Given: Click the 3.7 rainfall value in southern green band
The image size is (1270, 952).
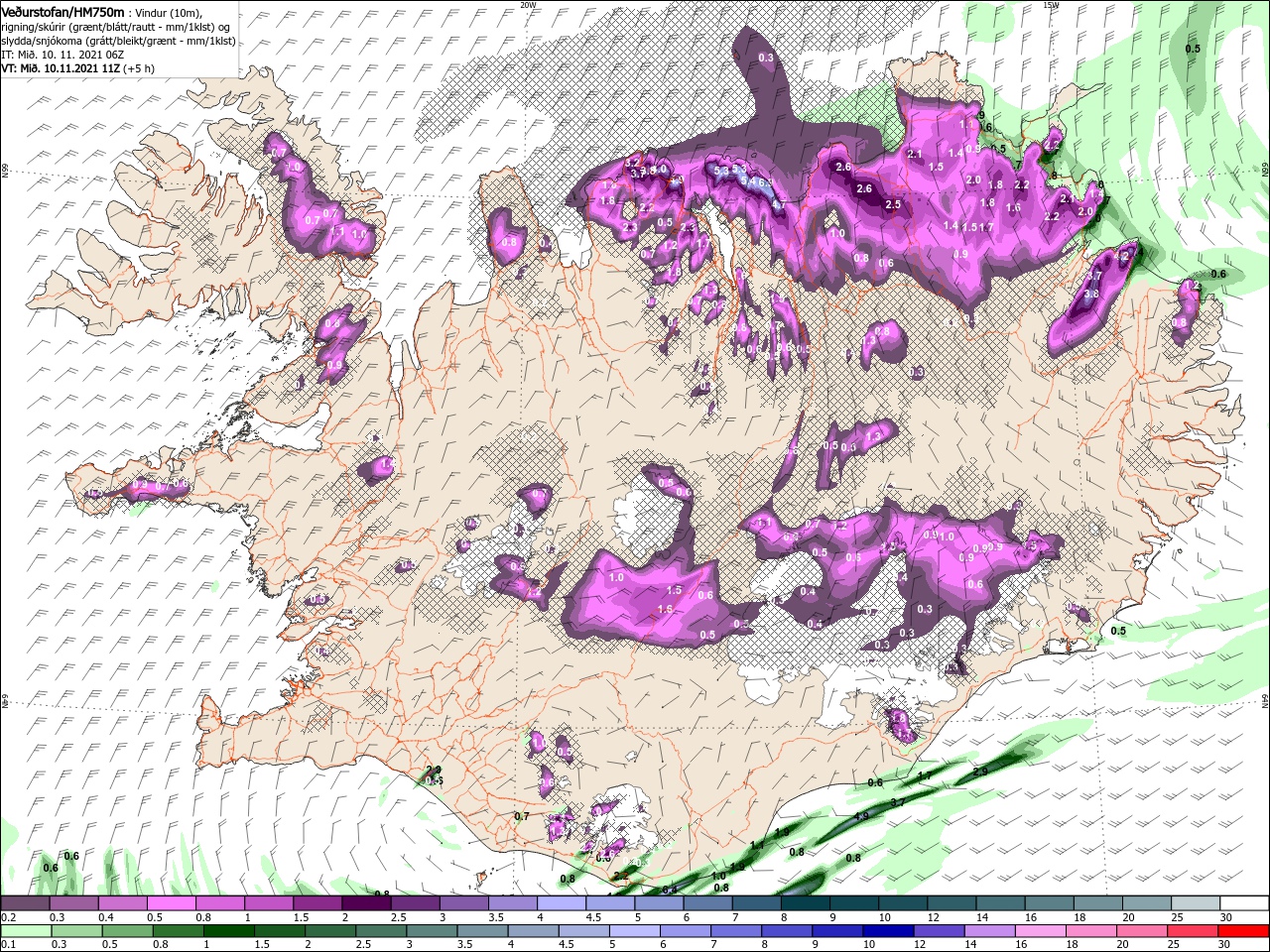Looking at the screenshot, I should pyautogui.click(x=898, y=801).
